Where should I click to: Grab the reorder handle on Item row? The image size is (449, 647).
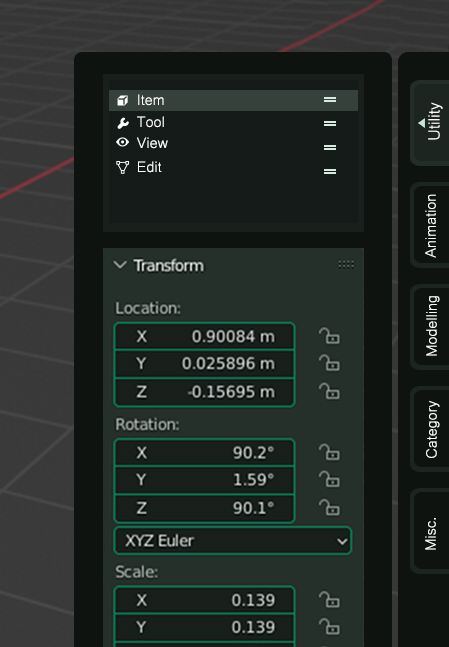tap(330, 100)
